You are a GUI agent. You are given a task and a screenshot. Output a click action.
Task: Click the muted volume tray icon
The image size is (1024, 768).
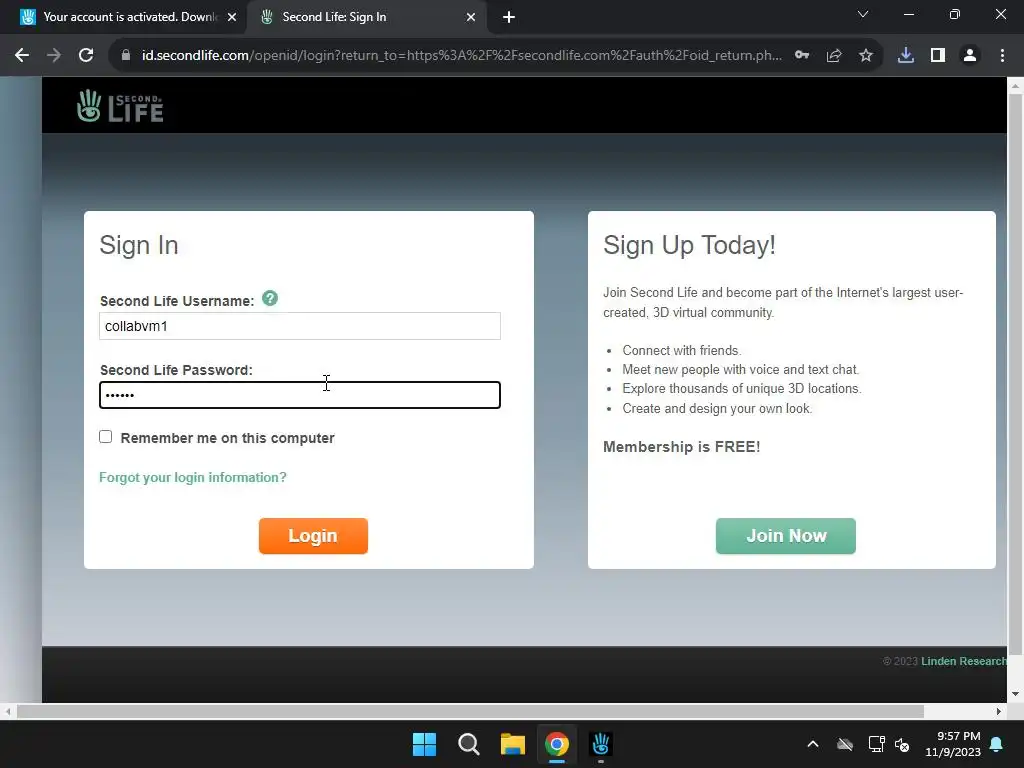902,744
